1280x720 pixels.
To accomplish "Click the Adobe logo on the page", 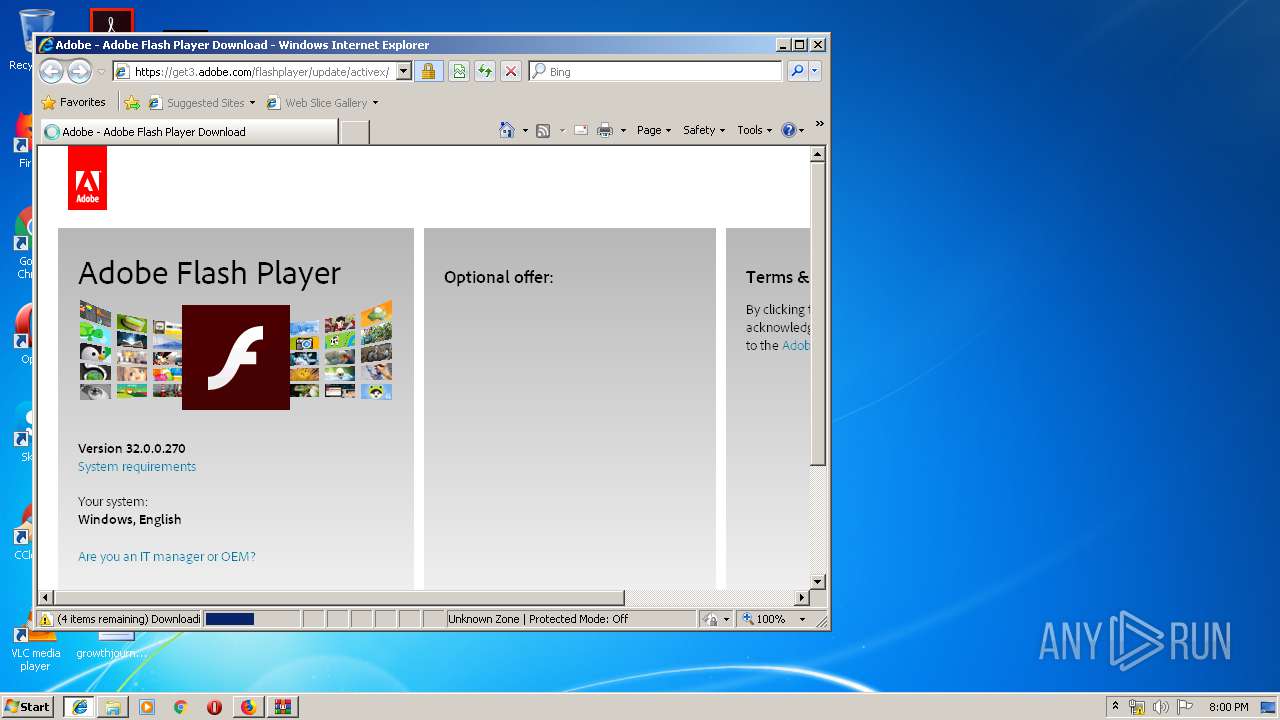I will coord(87,178).
